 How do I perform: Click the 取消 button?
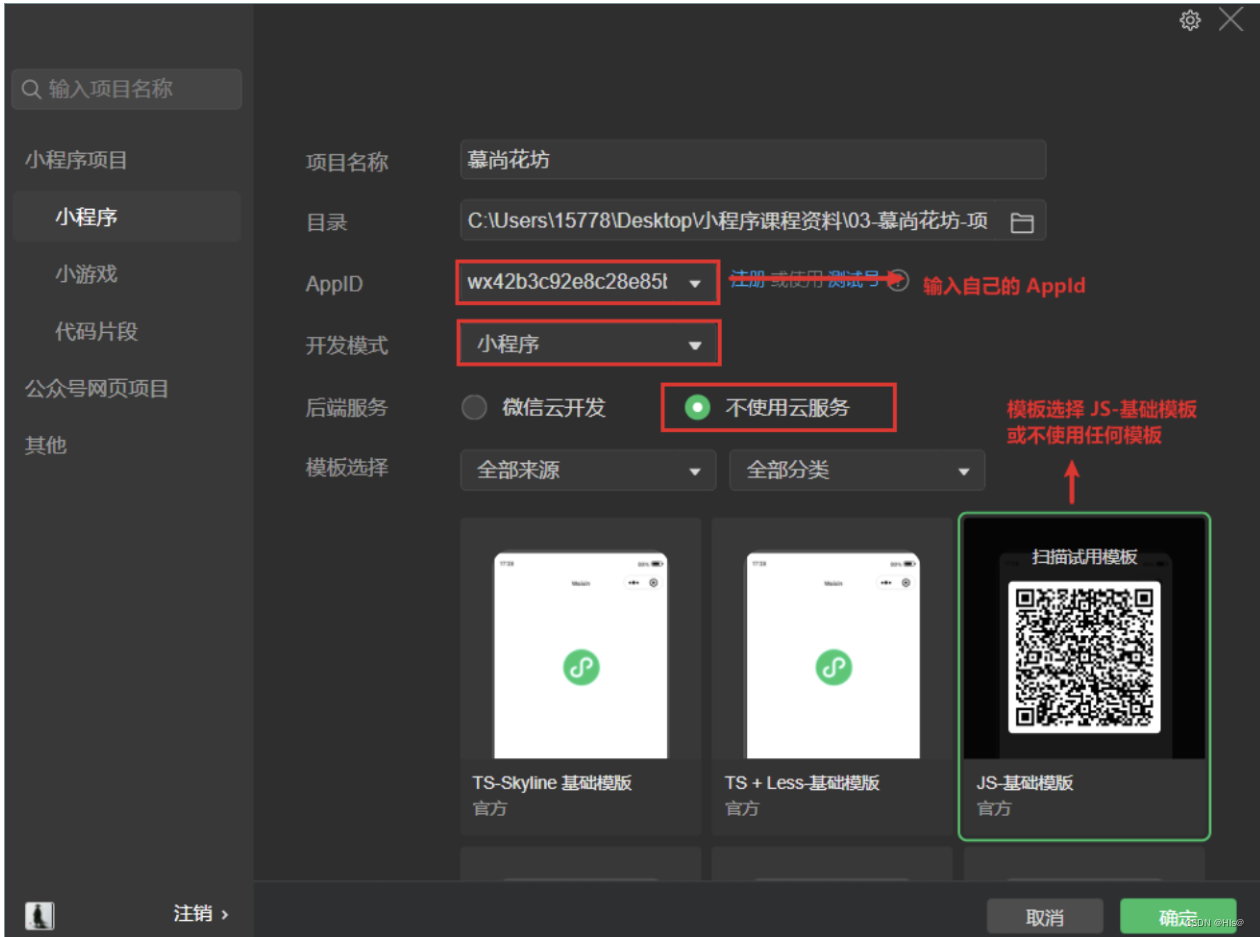click(1045, 917)
